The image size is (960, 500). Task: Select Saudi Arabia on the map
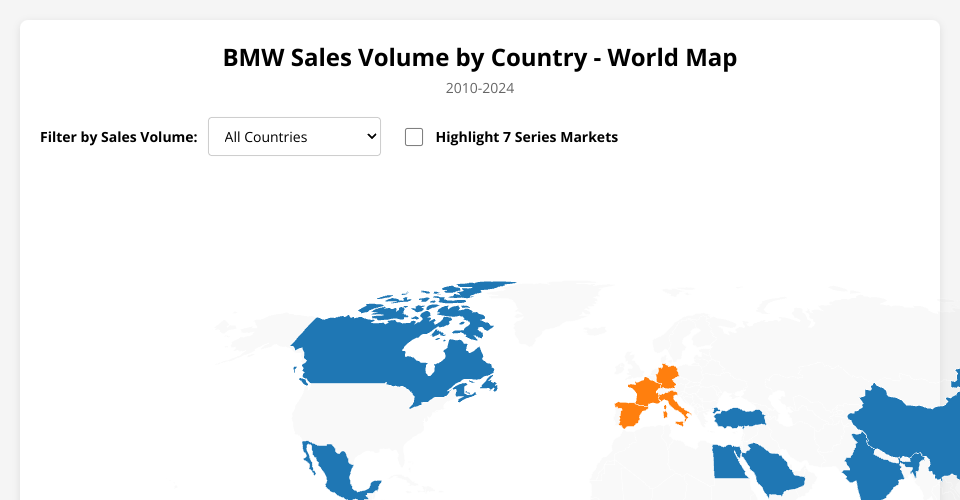tap(770, 467)
